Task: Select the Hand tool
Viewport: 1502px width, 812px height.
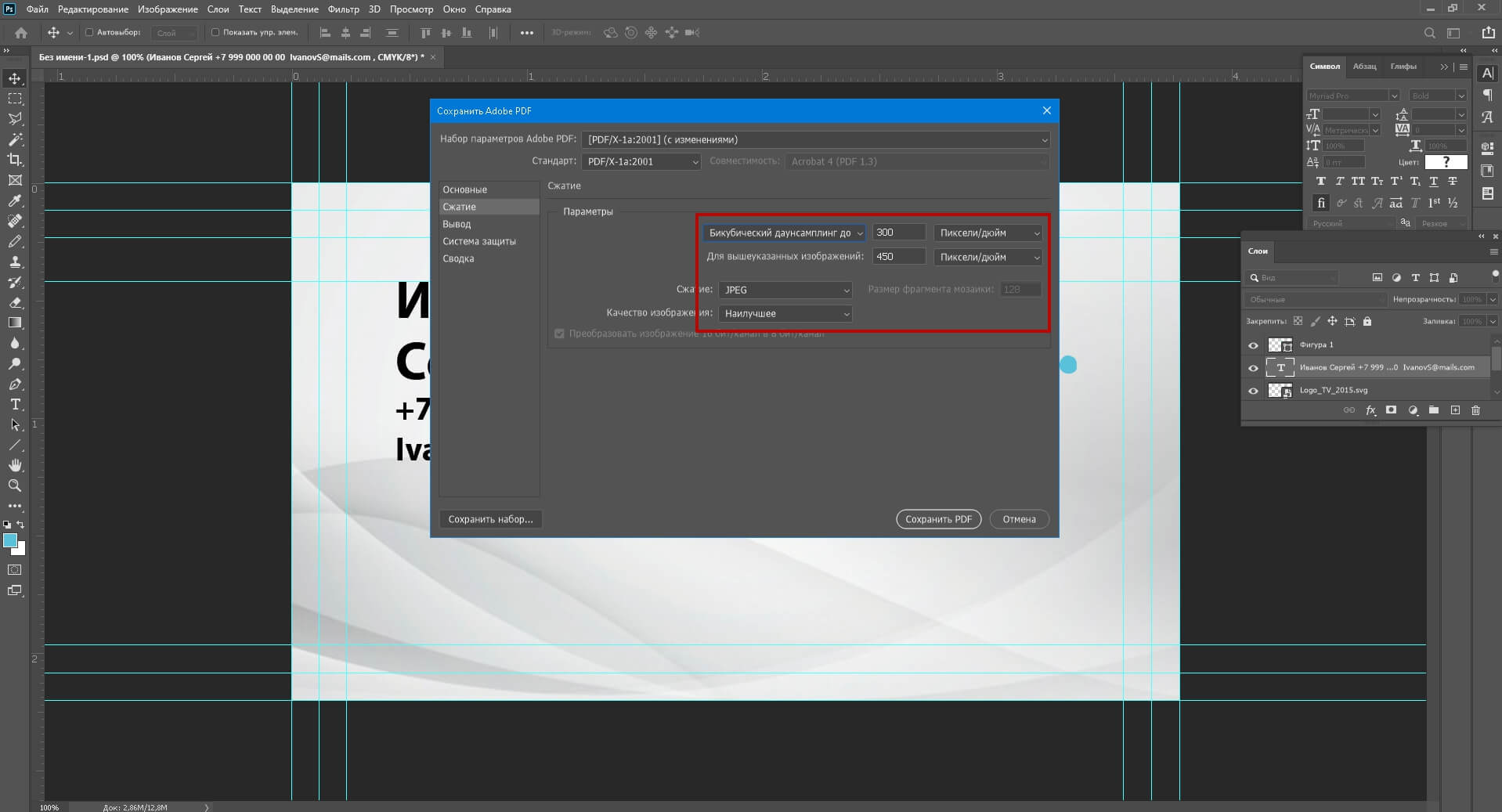Action: [15, 465]
